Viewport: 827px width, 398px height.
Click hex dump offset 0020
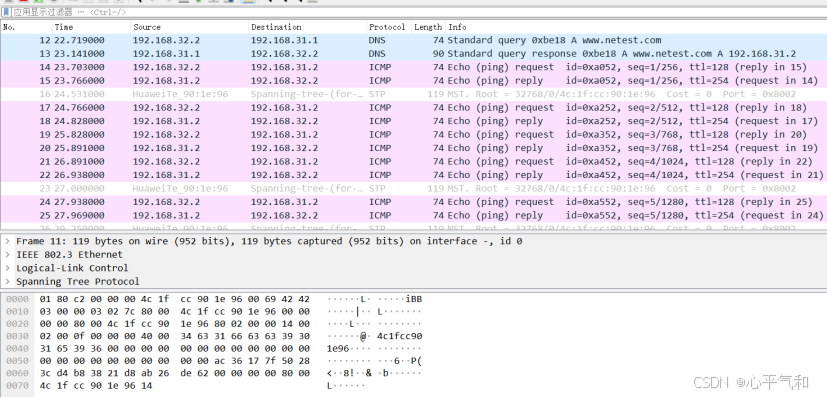(17, 324)
